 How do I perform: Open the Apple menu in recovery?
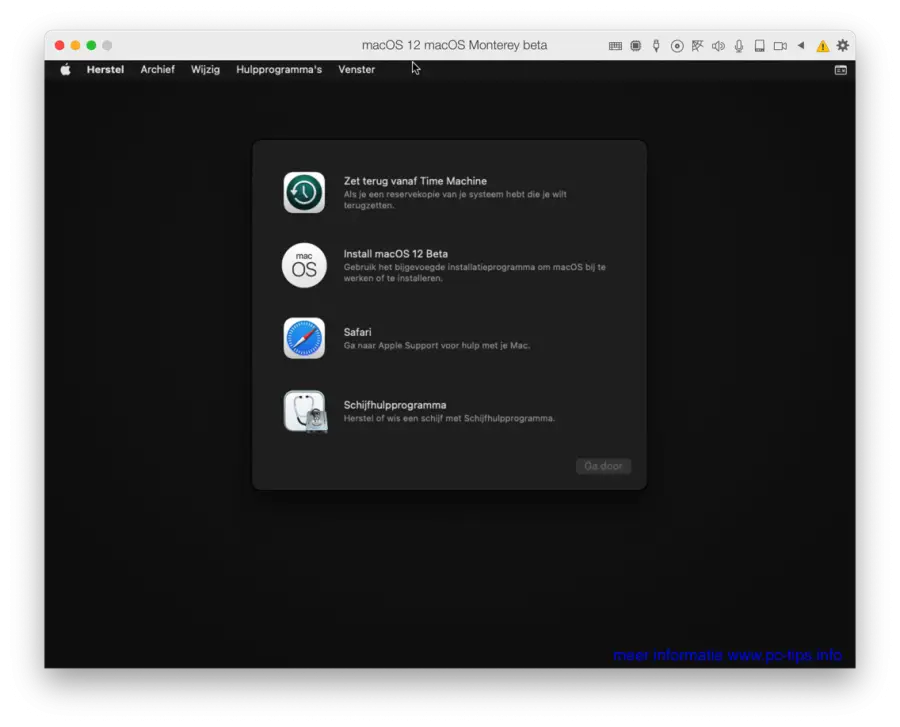(65, 69)
